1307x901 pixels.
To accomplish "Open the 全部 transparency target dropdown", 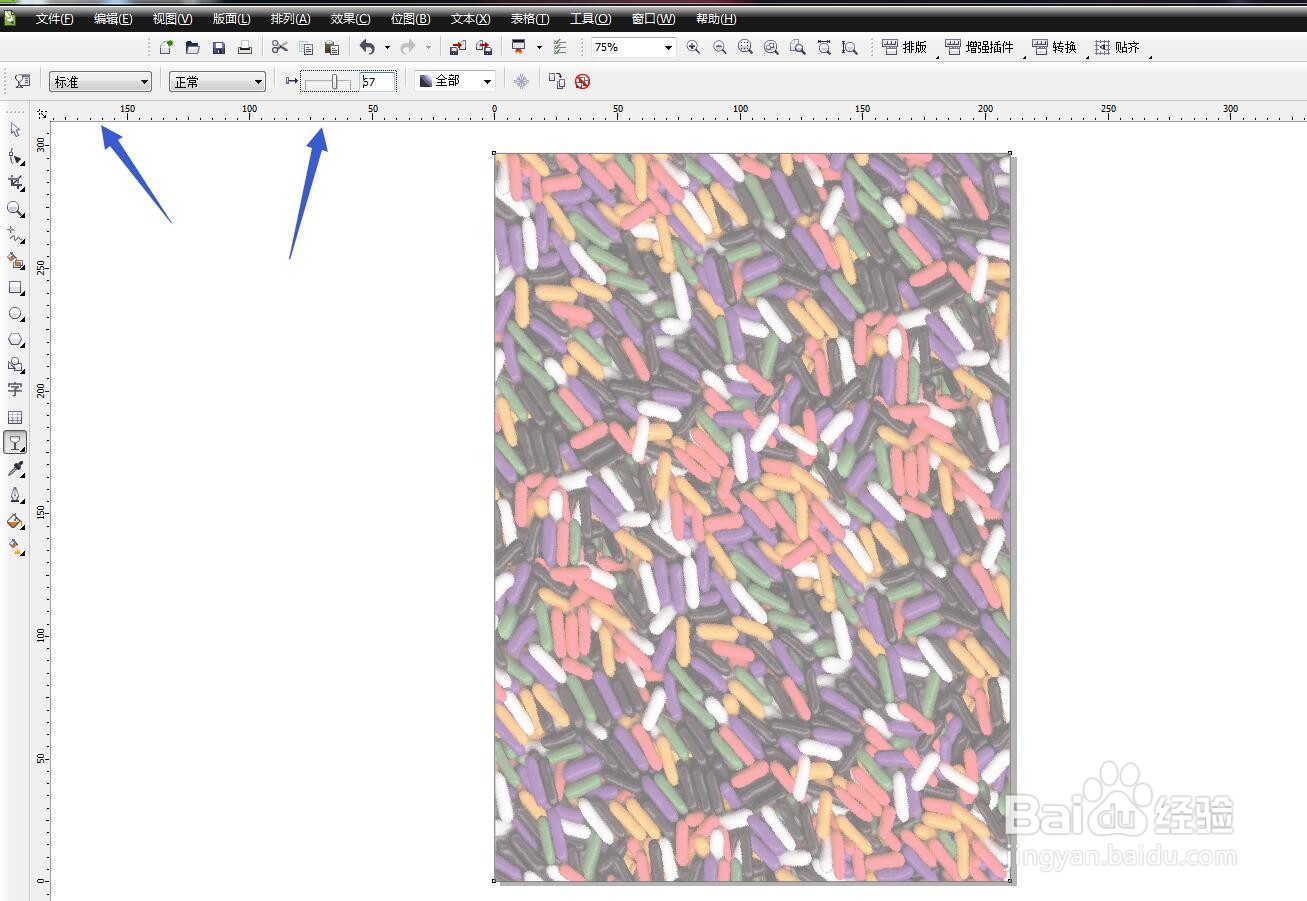I will click(455, 81).
